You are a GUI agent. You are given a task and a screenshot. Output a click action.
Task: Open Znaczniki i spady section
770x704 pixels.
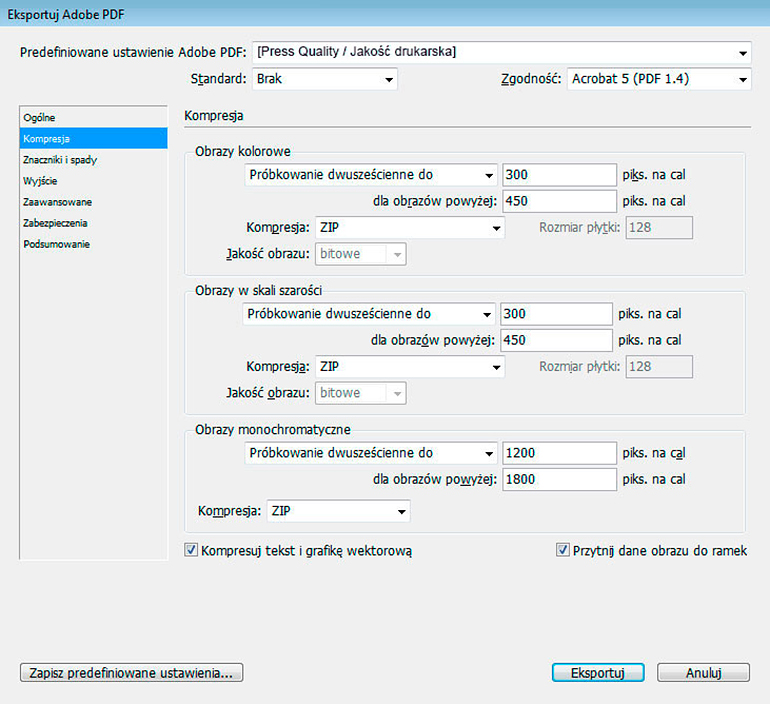pos(94,160)
